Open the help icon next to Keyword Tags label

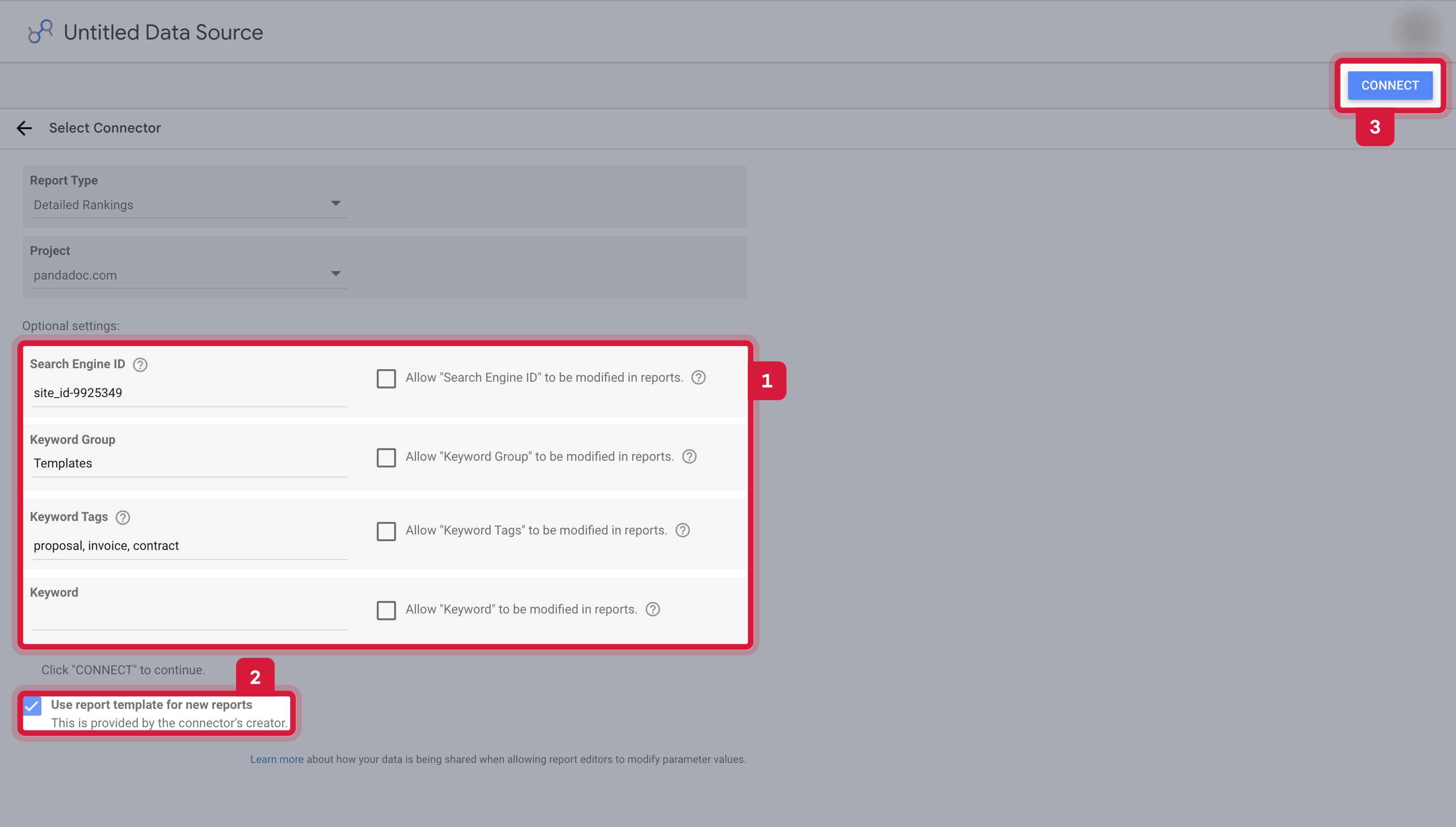click(x=122, y=518)
